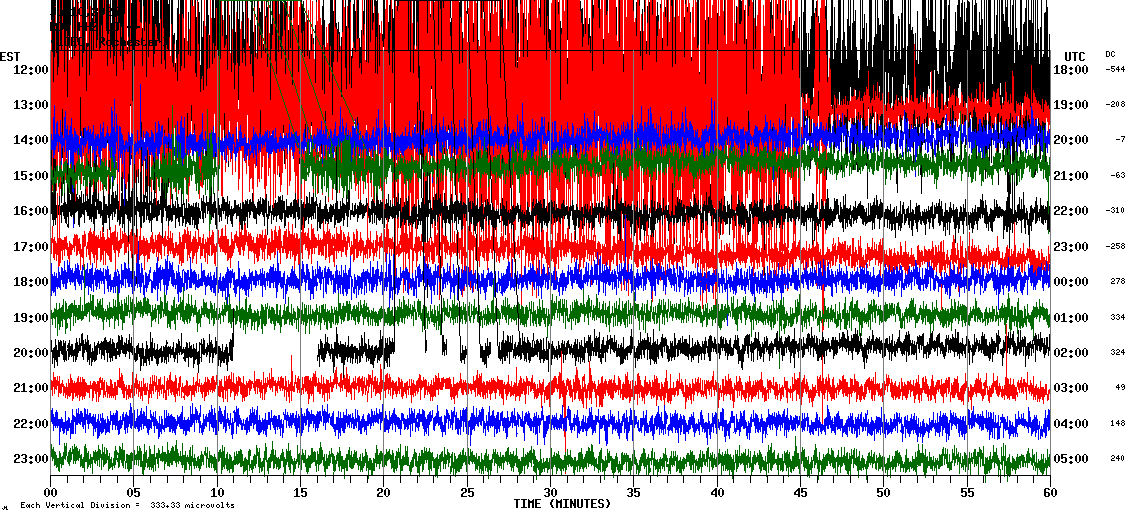1130x519 pixels.
Task: Click the vertical division microvolts caption
Action: coord(127,506)
